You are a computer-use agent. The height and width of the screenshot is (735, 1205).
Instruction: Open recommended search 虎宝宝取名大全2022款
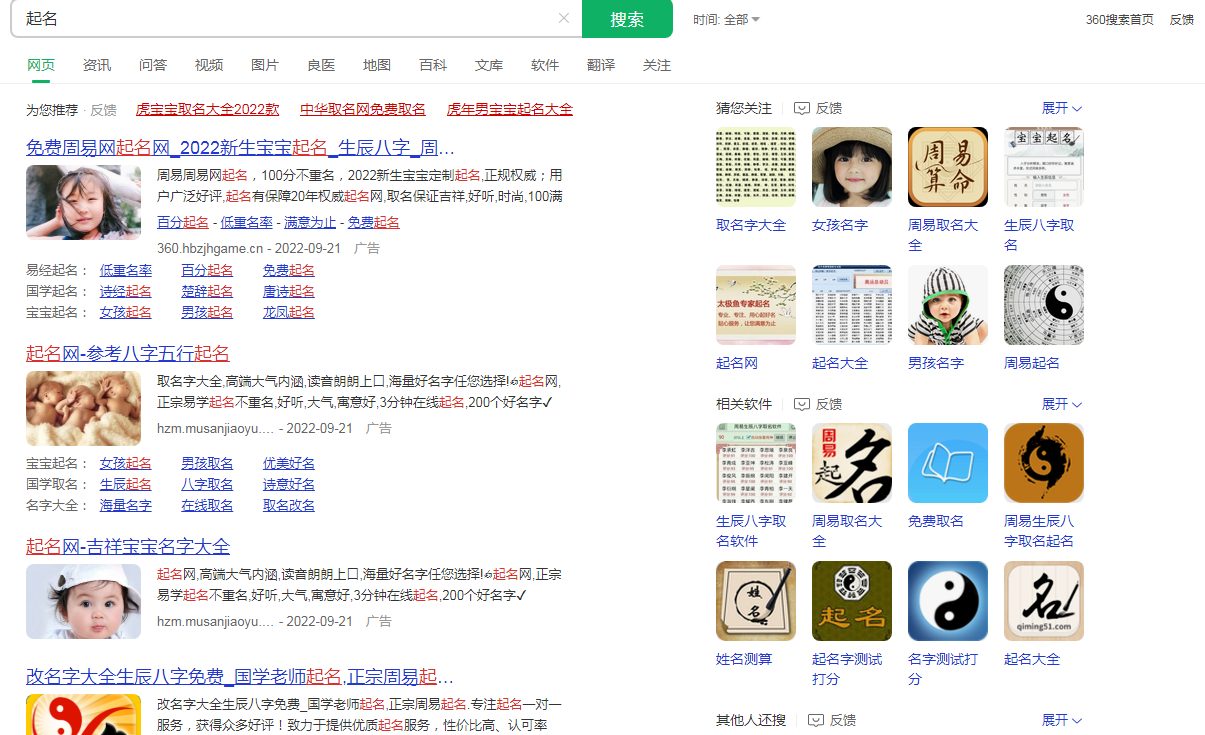tap(207, 110)
